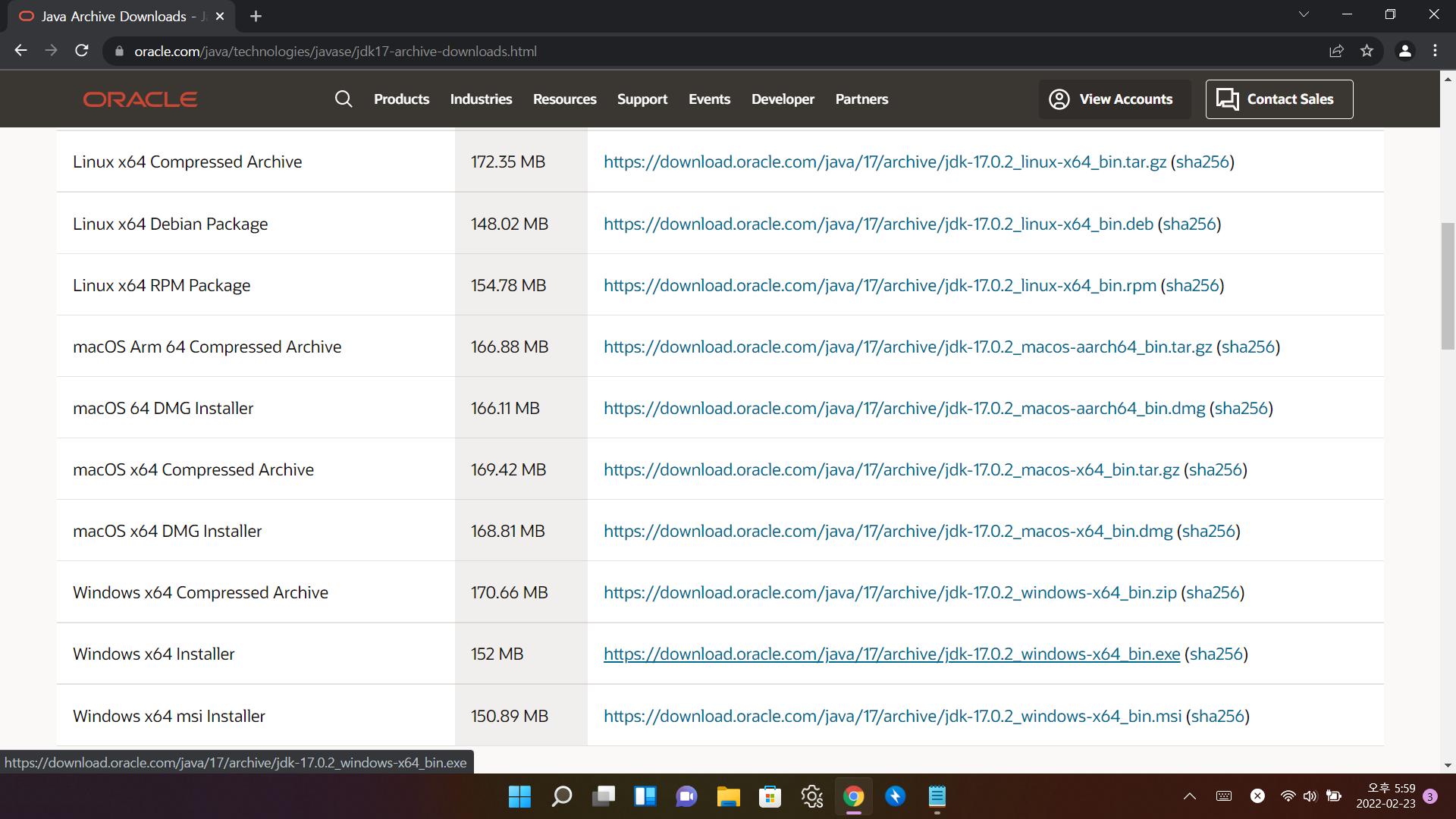
Task: Open the Developer menu in the Oracle navigation
Action: [783, 99]
